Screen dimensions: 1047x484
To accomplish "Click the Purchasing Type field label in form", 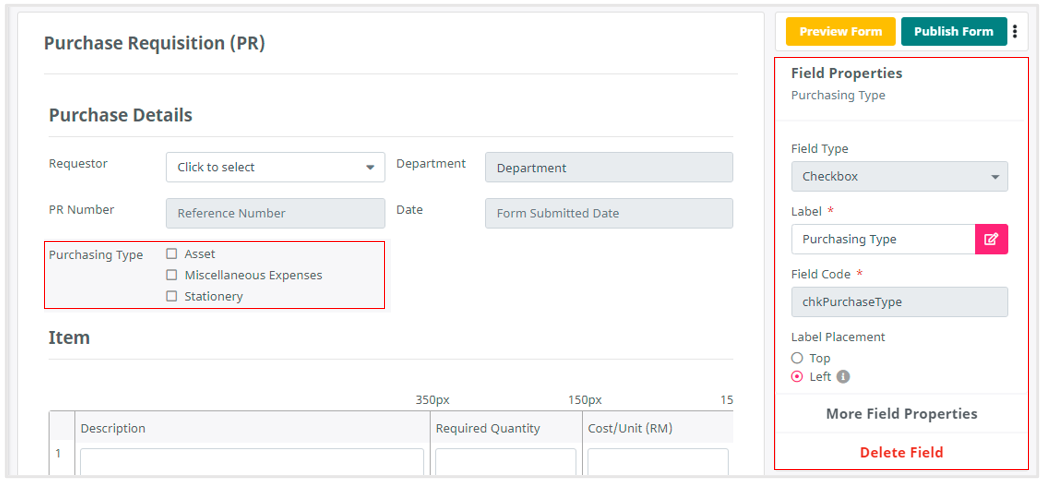I will point(95,254).
